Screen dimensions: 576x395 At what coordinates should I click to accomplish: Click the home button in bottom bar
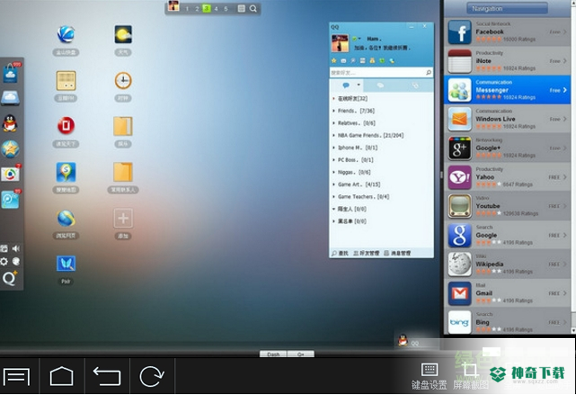(x=62, y=376)
